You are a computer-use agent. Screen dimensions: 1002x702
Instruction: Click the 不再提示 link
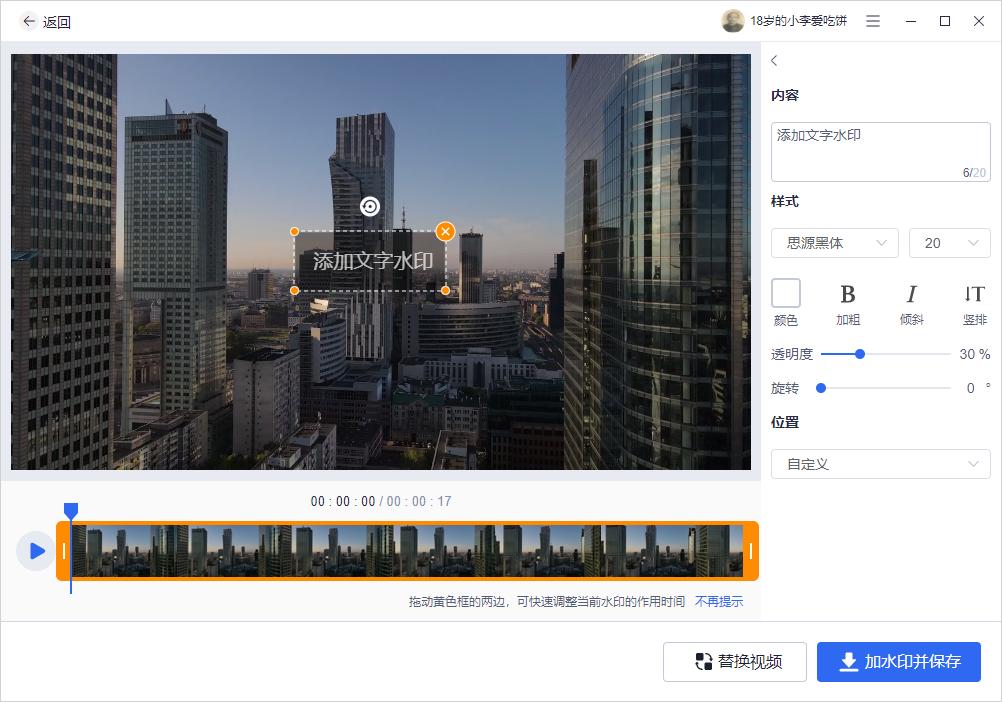pyautogui.click(x=719, y=601)
